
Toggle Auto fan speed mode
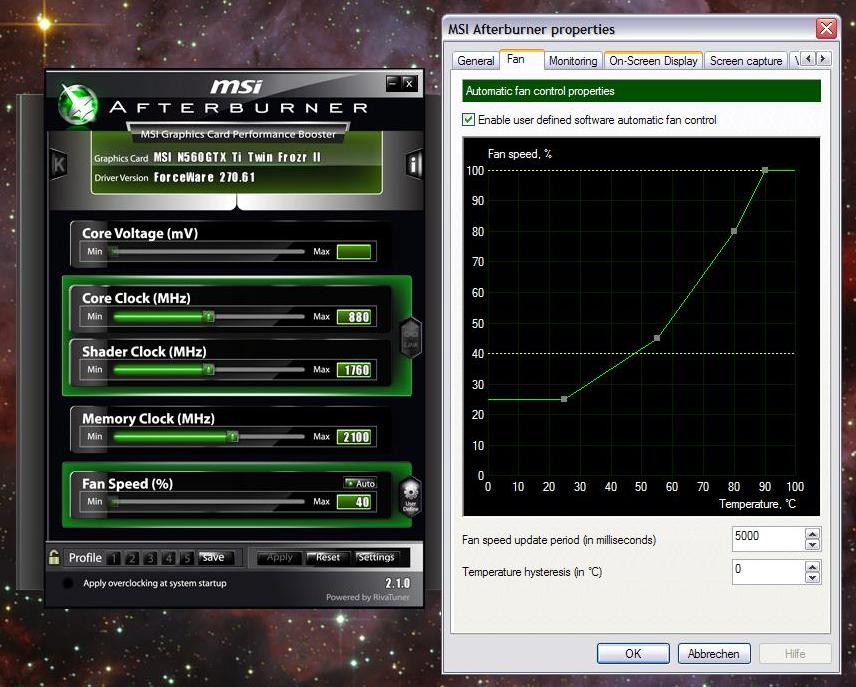point(360,483)
